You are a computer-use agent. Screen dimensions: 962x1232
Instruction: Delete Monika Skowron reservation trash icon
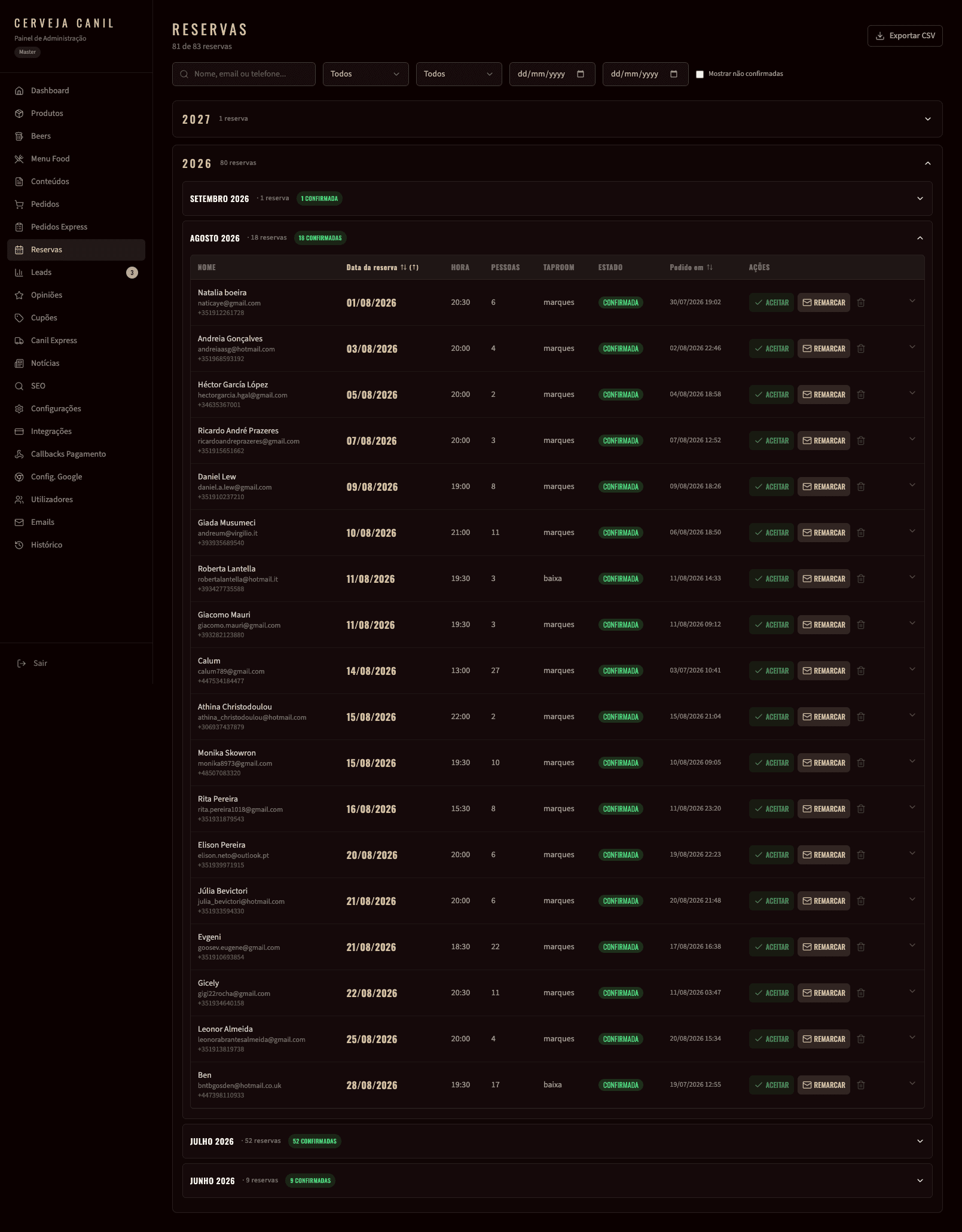[861, 763]
